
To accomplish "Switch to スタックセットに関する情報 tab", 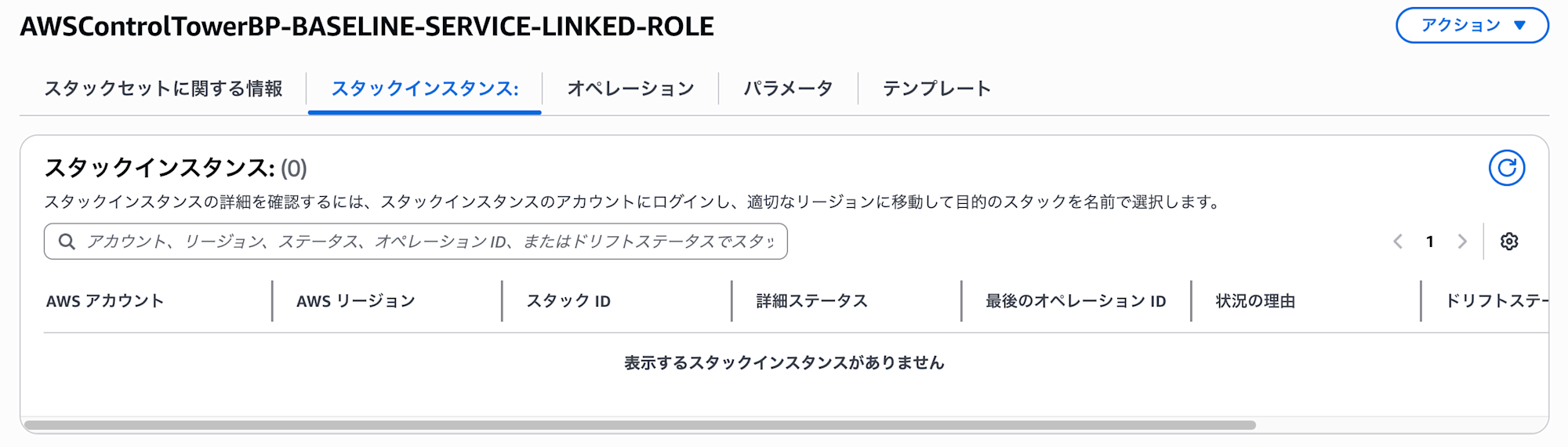I will [163, 89].
